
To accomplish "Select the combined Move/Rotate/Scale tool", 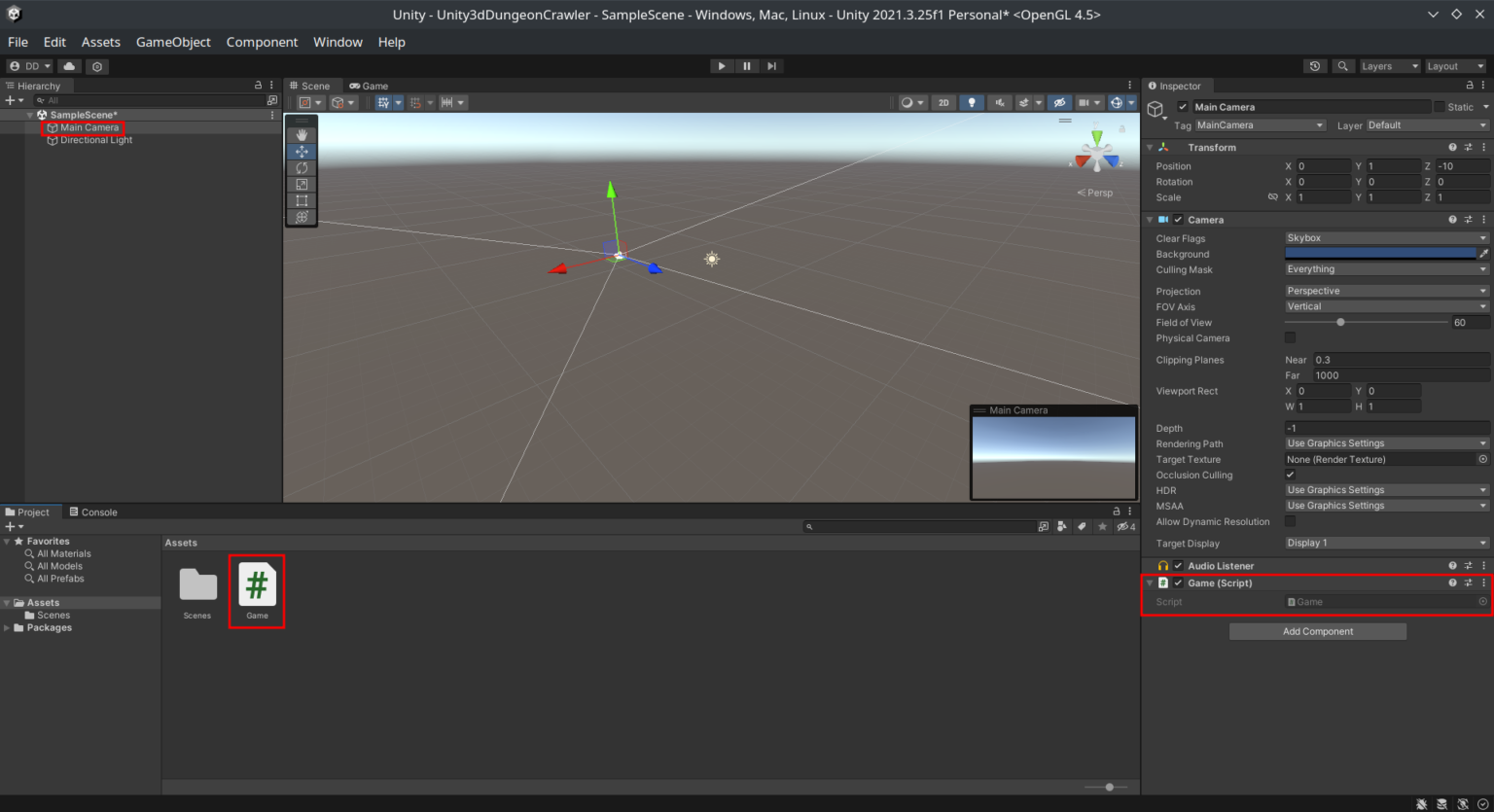I will pos(302,217).
